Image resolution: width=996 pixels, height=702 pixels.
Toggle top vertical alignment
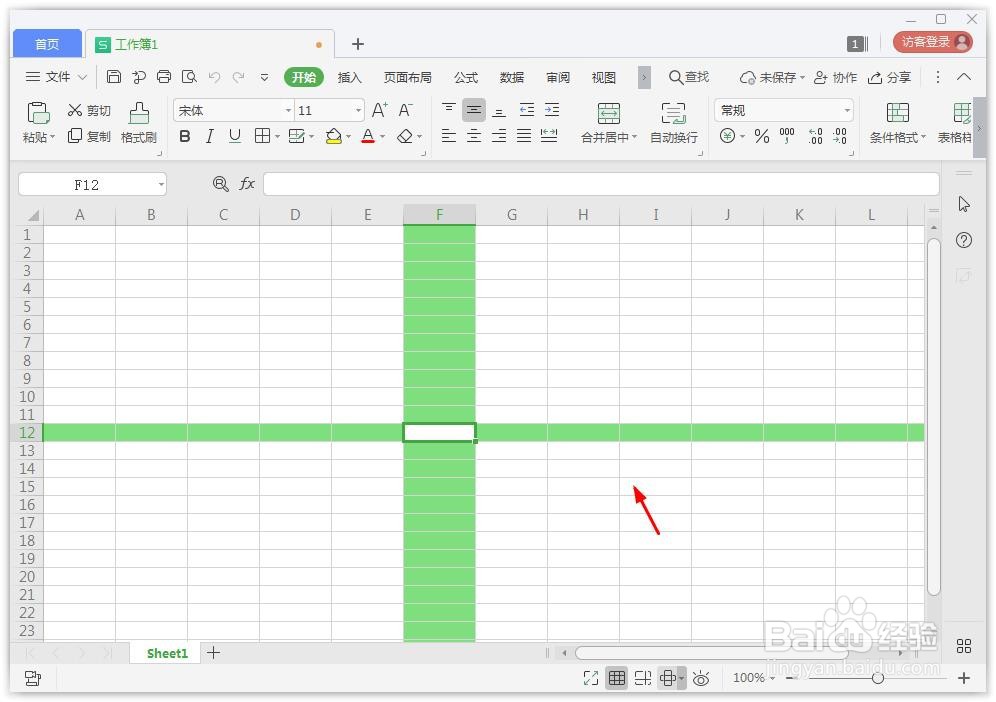click(448, 110)
